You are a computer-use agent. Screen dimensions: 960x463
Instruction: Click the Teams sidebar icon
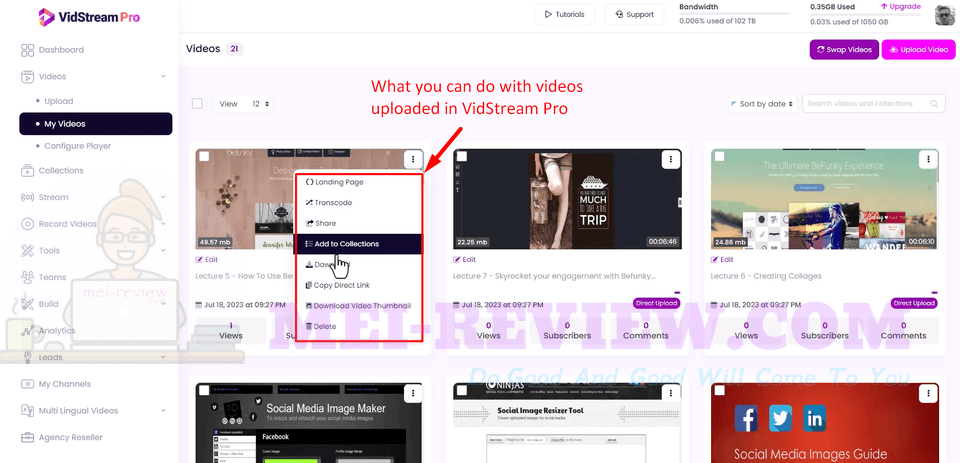click(28, 277)
